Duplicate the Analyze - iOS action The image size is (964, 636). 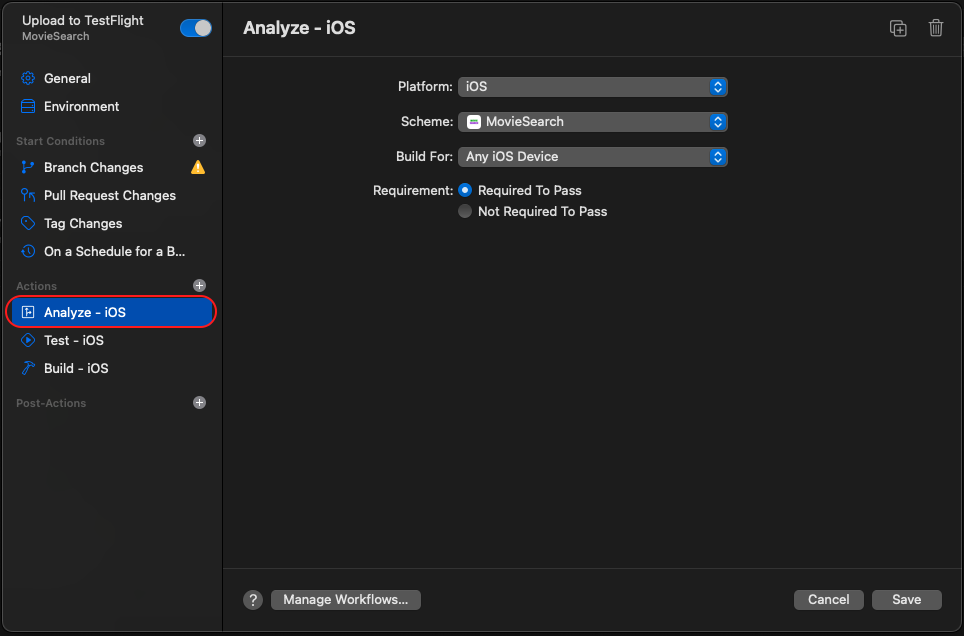point(898,28)
